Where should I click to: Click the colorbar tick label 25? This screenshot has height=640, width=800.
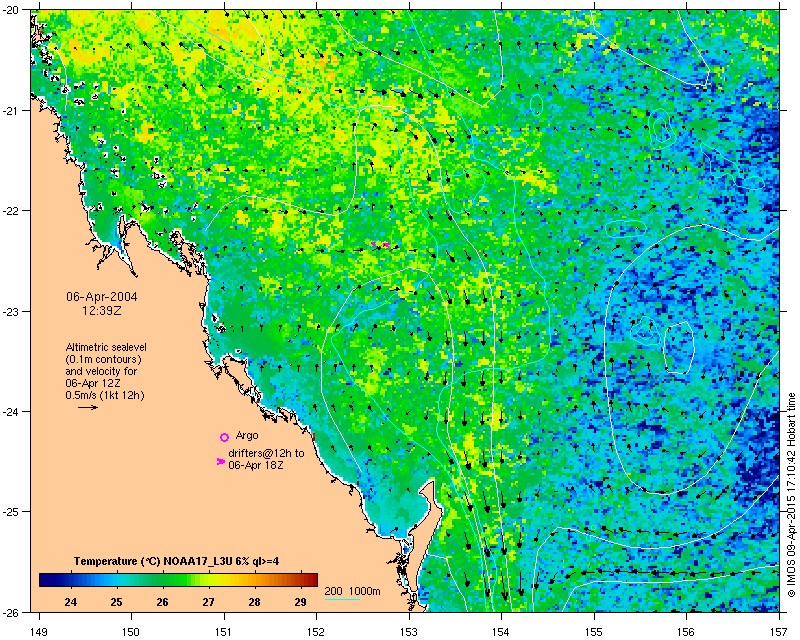[116, 602]
